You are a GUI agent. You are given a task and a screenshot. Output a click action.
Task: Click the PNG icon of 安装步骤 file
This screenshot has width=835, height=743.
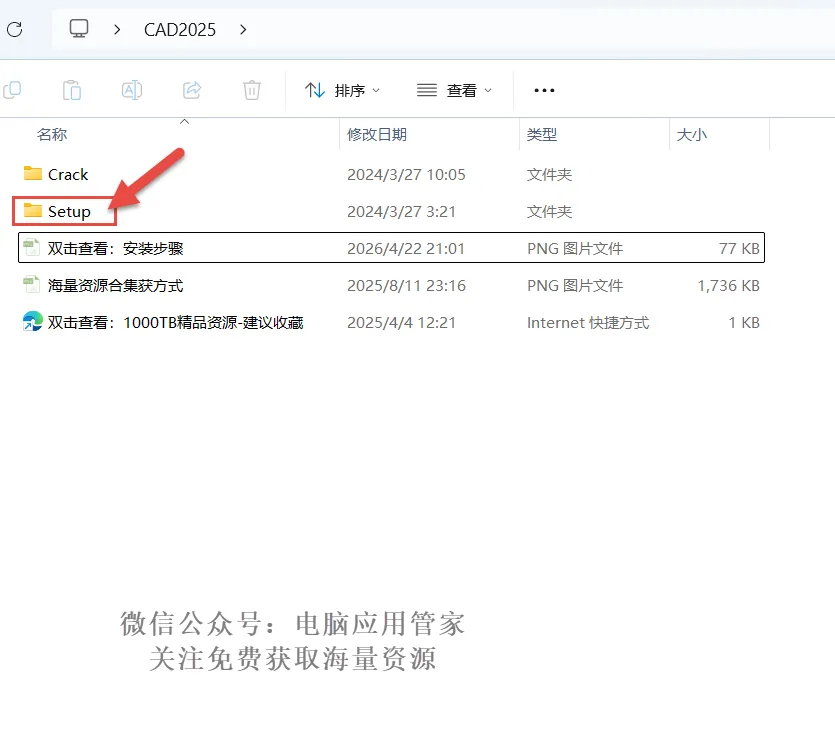[31, 248]
